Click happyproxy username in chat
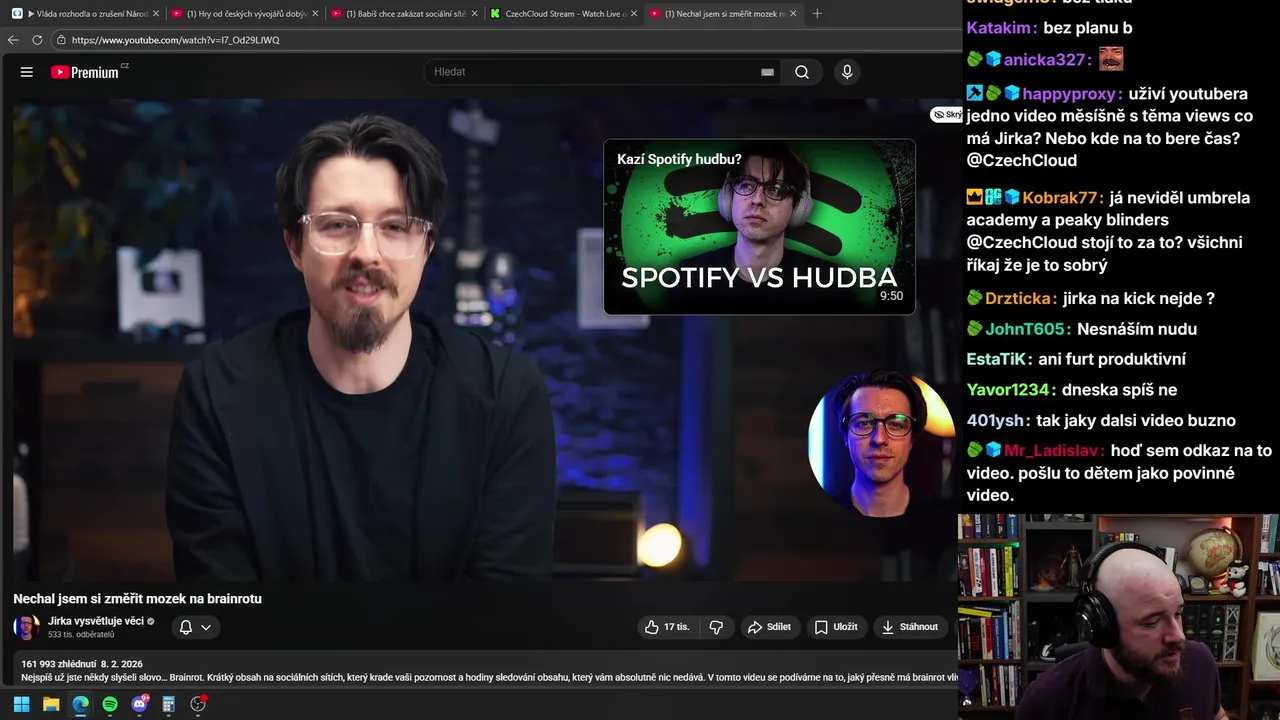Image resolution: width=1280 pixels, height=720 pixels. tap(1068, 94)
